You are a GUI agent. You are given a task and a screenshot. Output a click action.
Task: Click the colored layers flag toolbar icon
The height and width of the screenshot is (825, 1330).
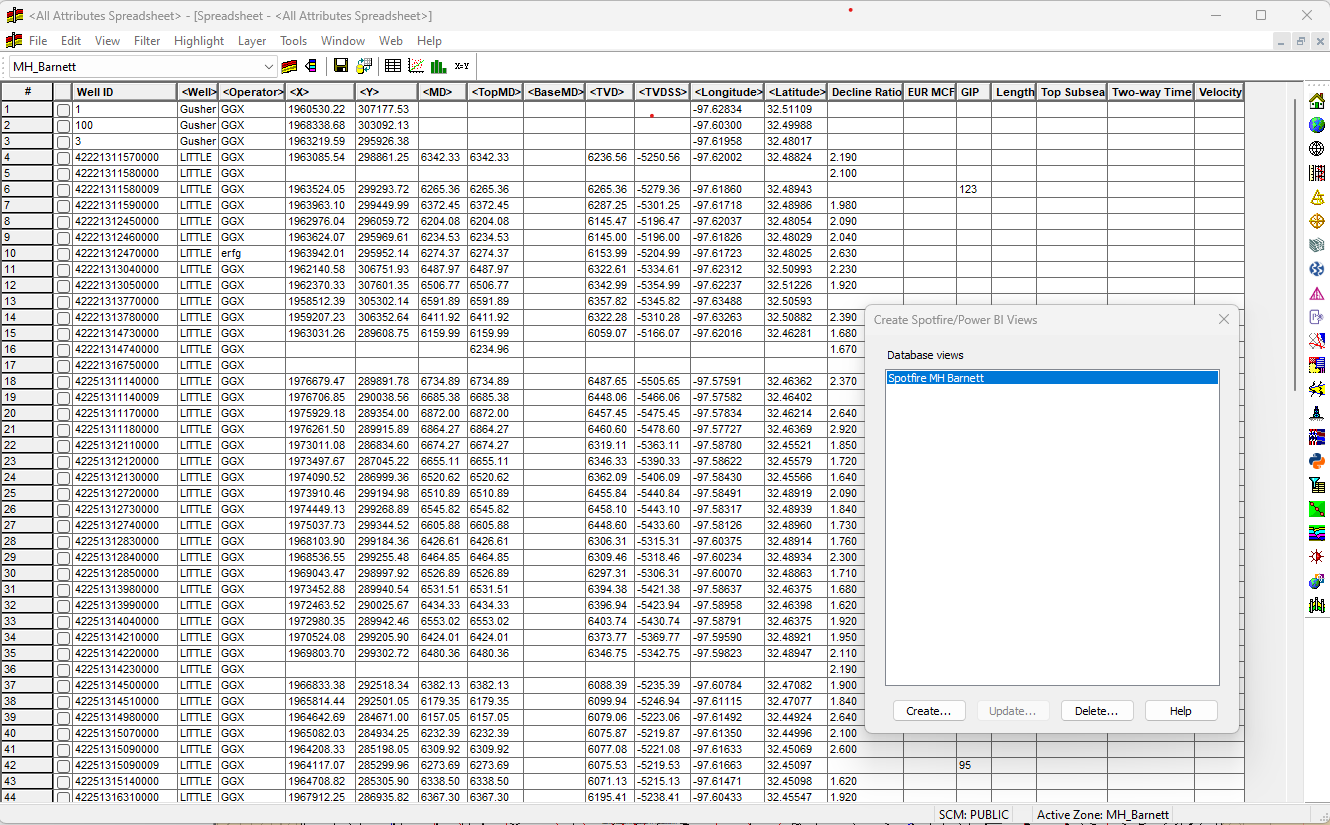289,65
